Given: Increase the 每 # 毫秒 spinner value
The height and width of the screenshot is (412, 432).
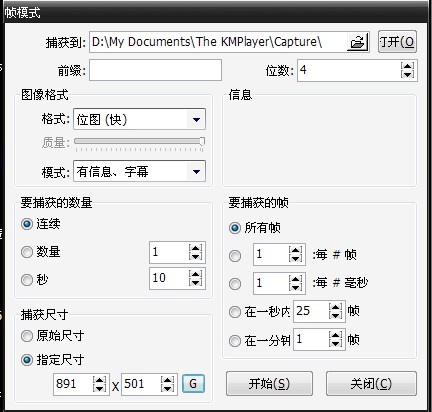Looking at the screenshot, I should pos(295,279).
